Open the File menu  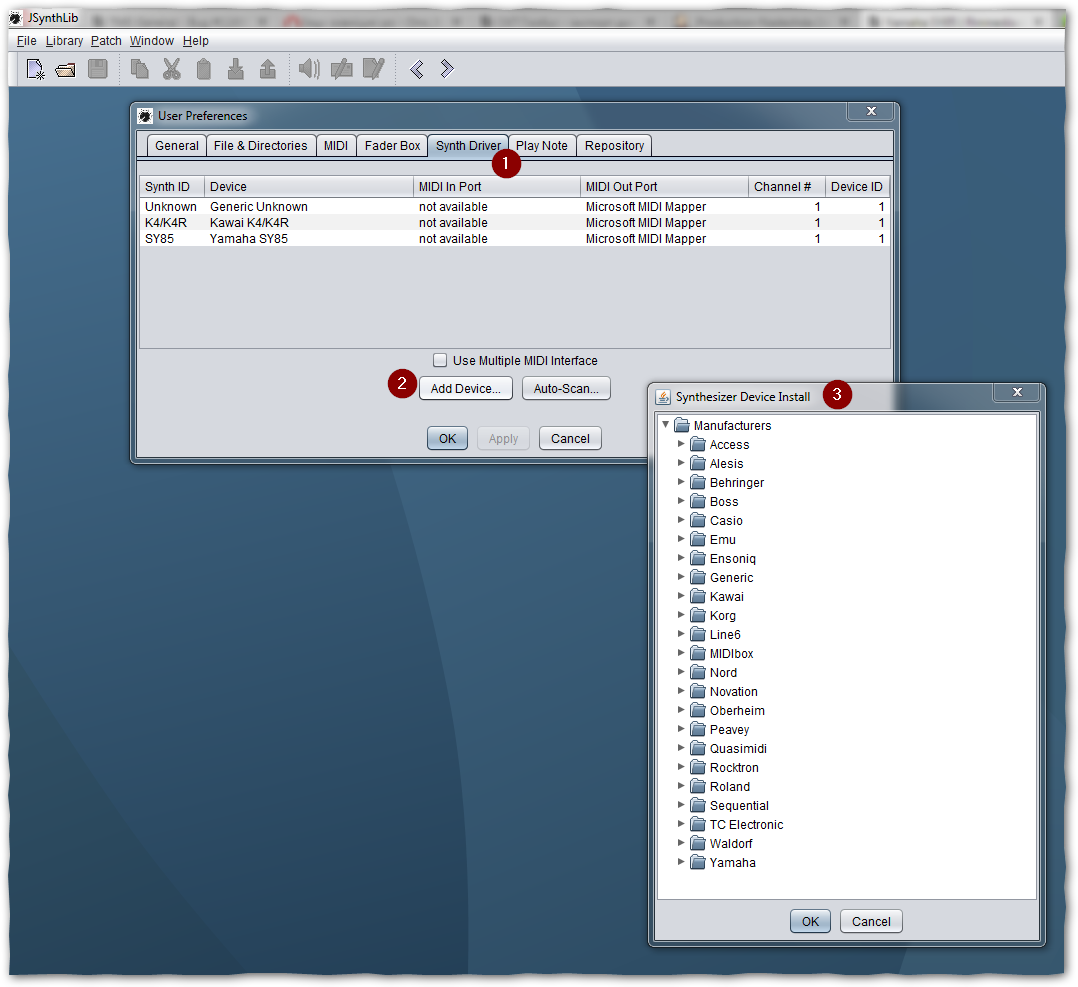click(x=27, y=41)
